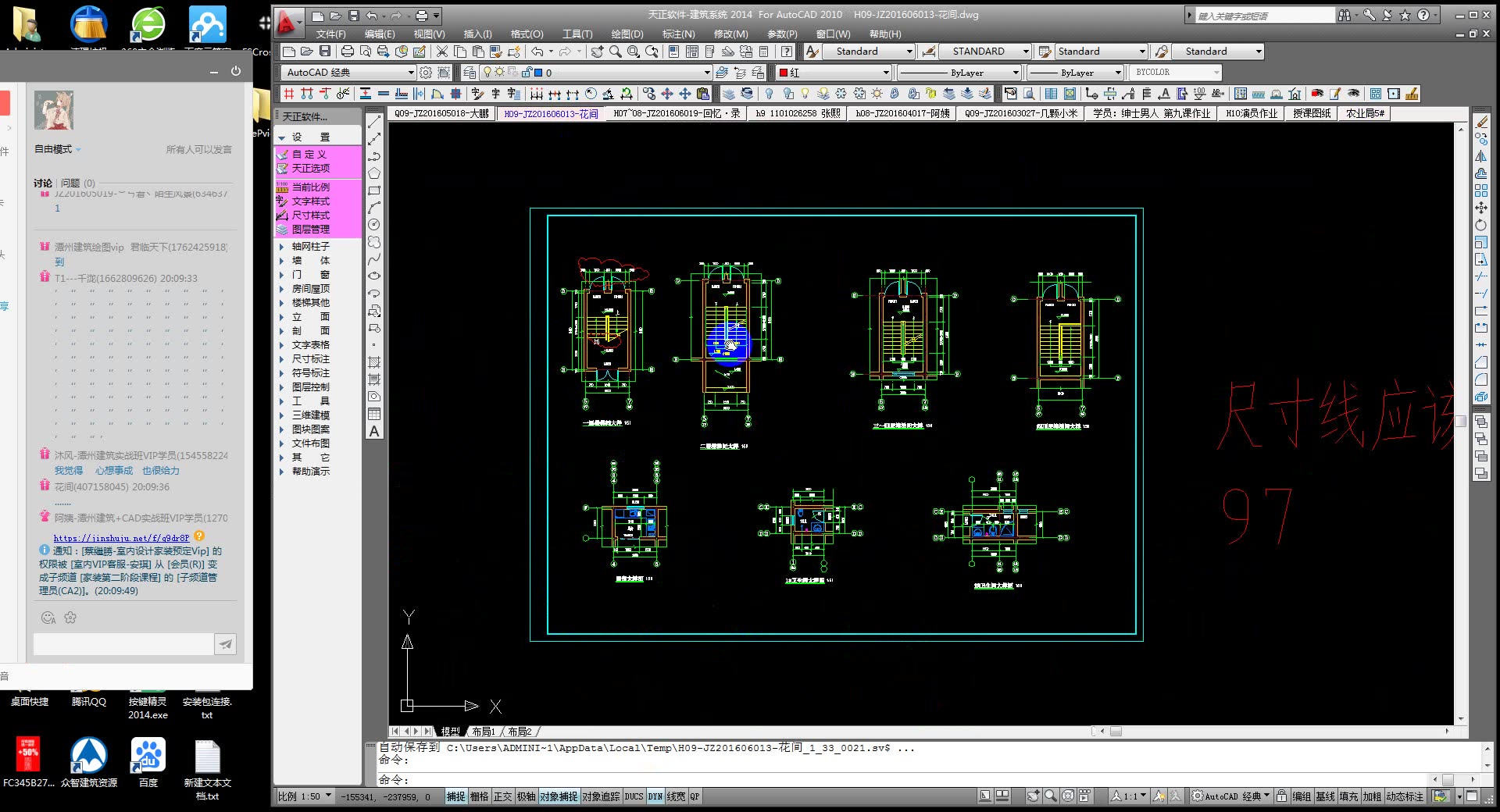
Task: Select the Line tool in draw toolbar
Action: [374, 122]
